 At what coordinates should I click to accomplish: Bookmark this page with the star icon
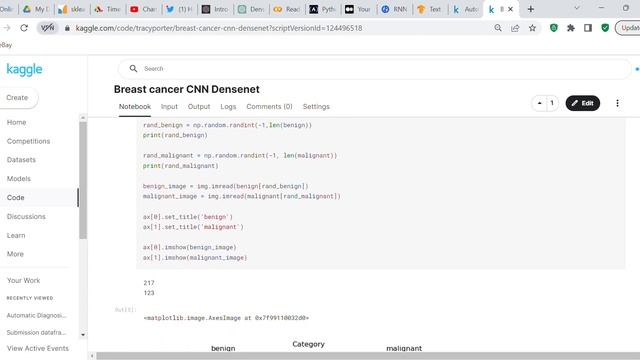[532, 28]
